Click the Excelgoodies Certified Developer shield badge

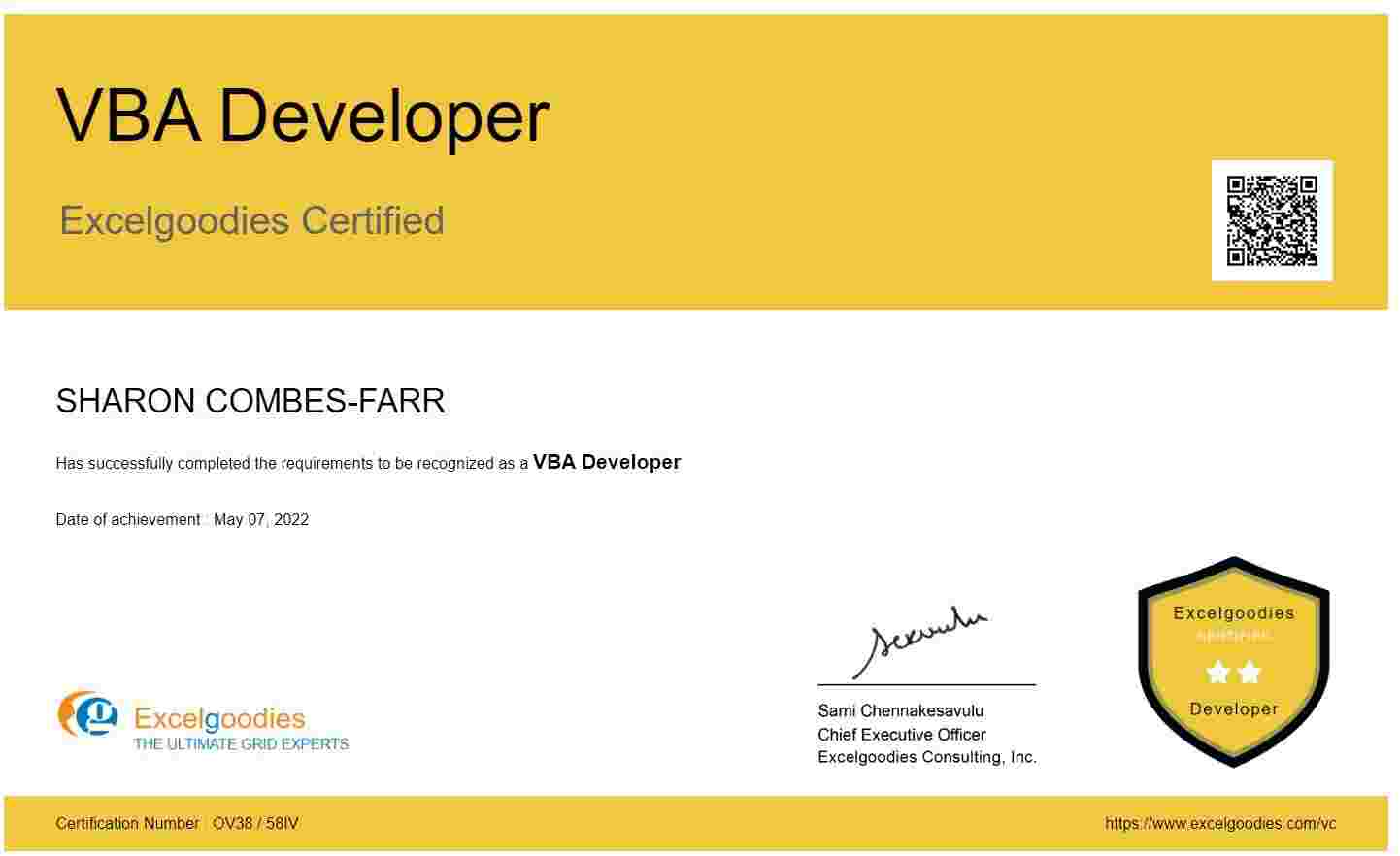coord(1233,662)
